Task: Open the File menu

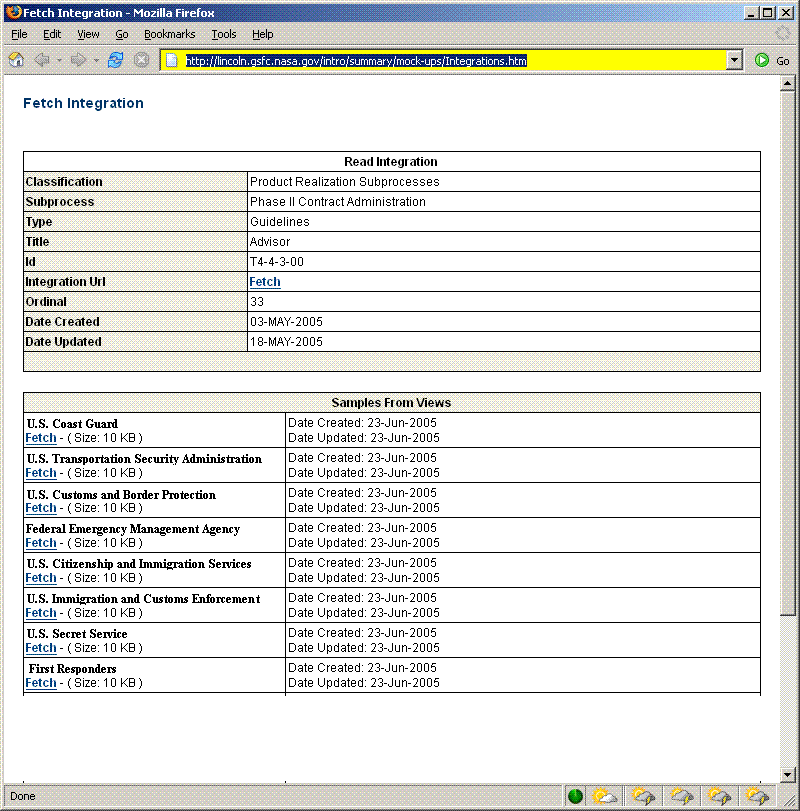Action: click(x=19, y=34)
